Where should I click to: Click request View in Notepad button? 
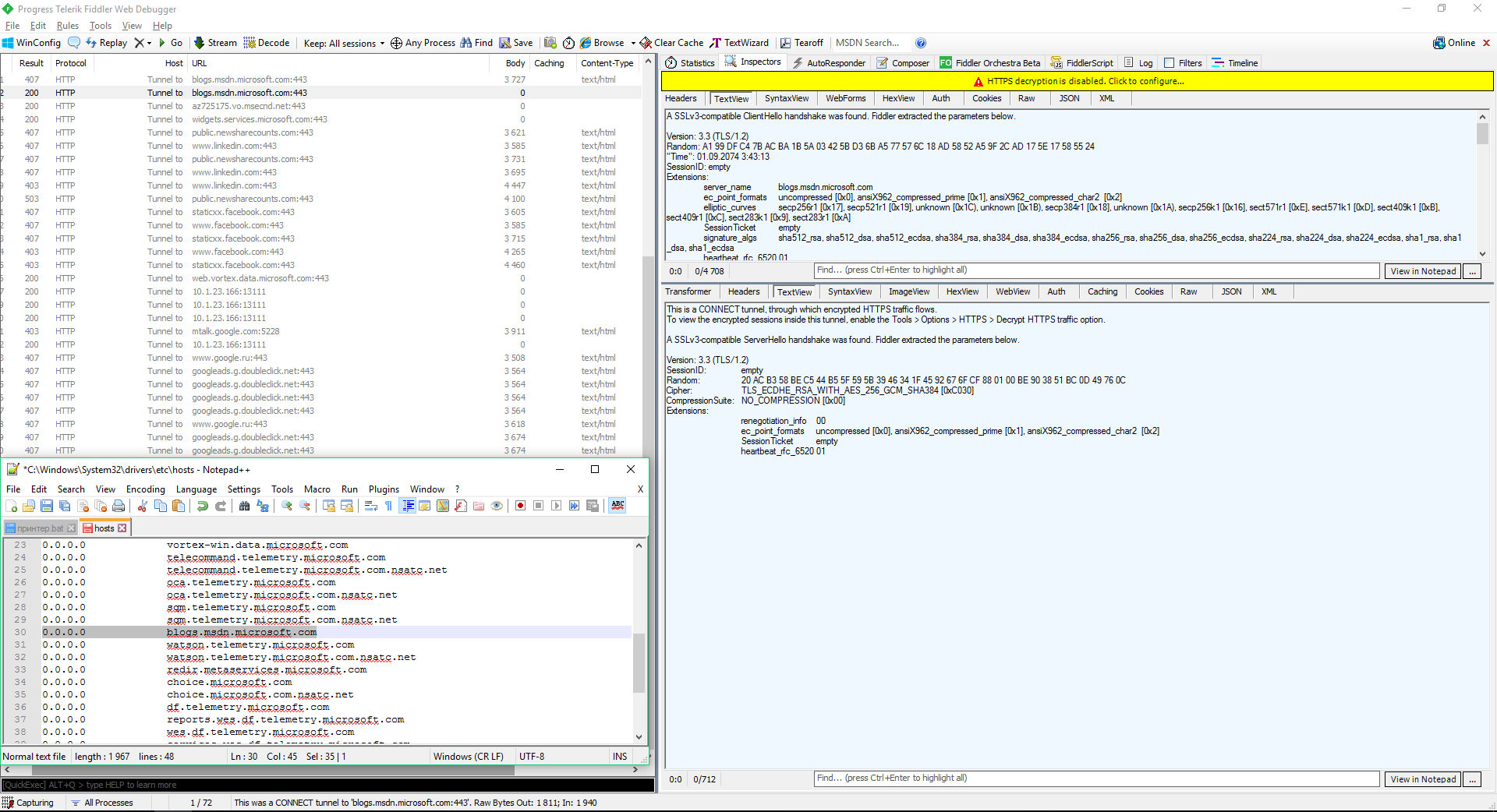1423,271
